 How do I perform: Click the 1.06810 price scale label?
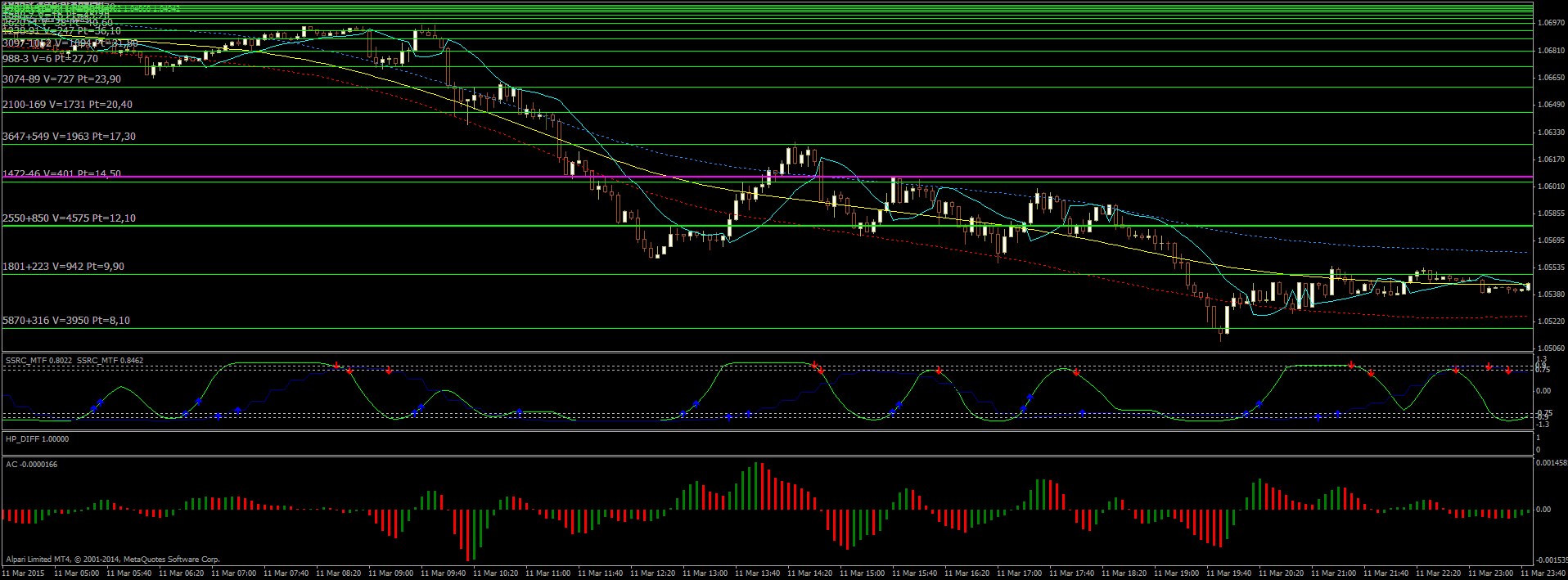1551,51
